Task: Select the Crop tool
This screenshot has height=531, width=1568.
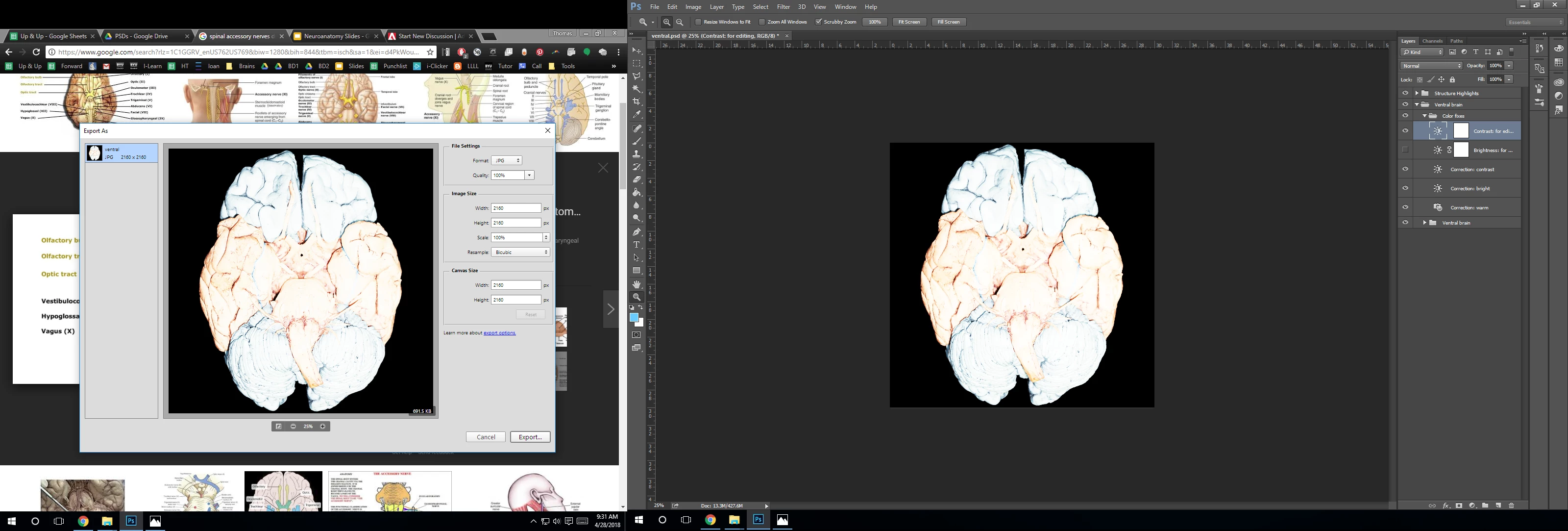Action: click(x=637, y=101)
